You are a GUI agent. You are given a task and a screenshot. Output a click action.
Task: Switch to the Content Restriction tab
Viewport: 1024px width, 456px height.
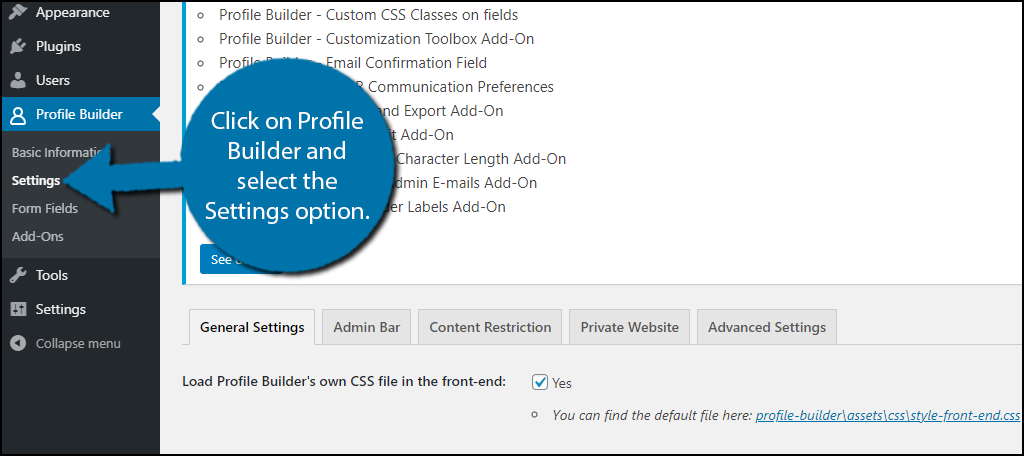[x=490, y=327]
